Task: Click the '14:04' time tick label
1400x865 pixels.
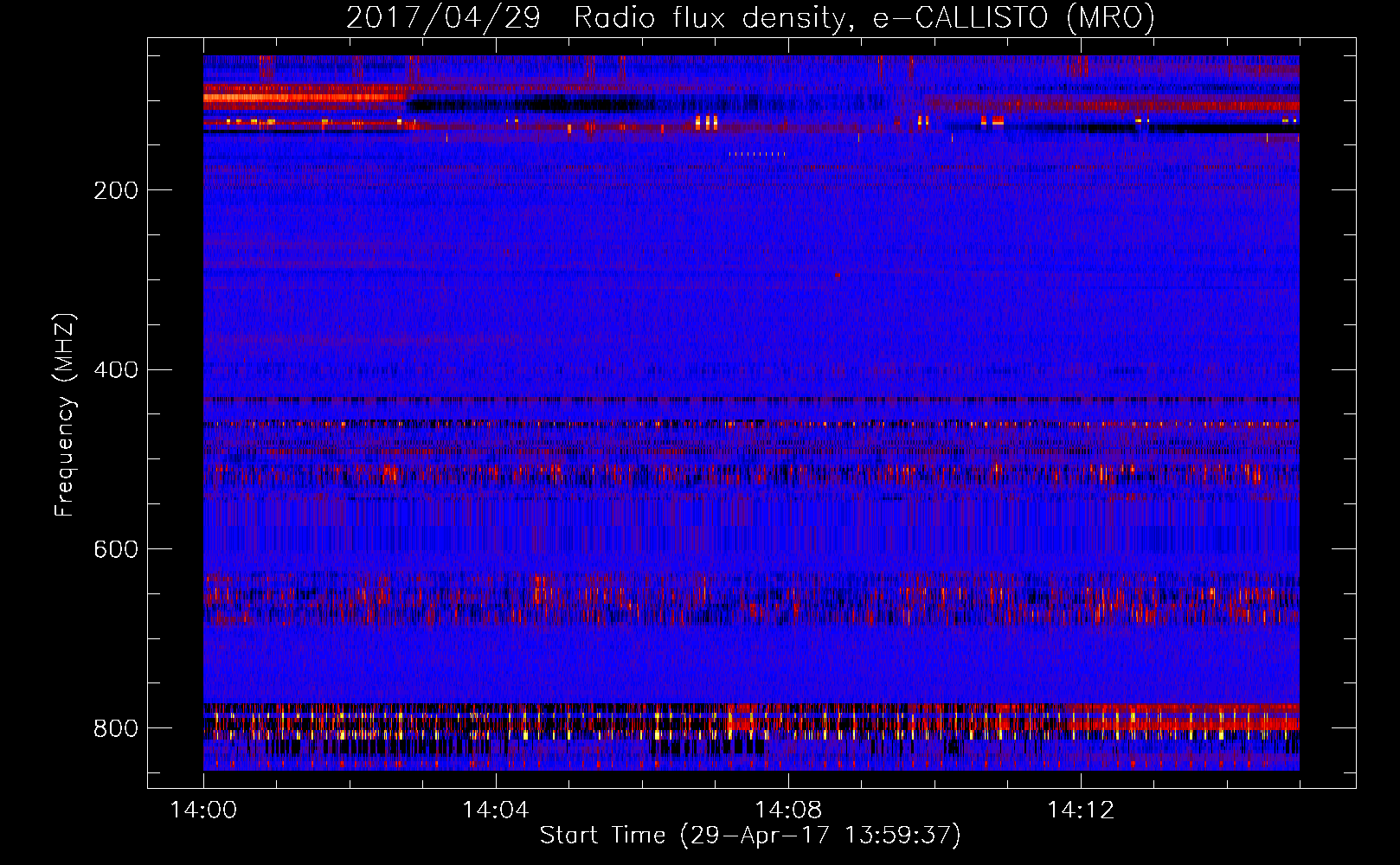Action: click(496, 810)
